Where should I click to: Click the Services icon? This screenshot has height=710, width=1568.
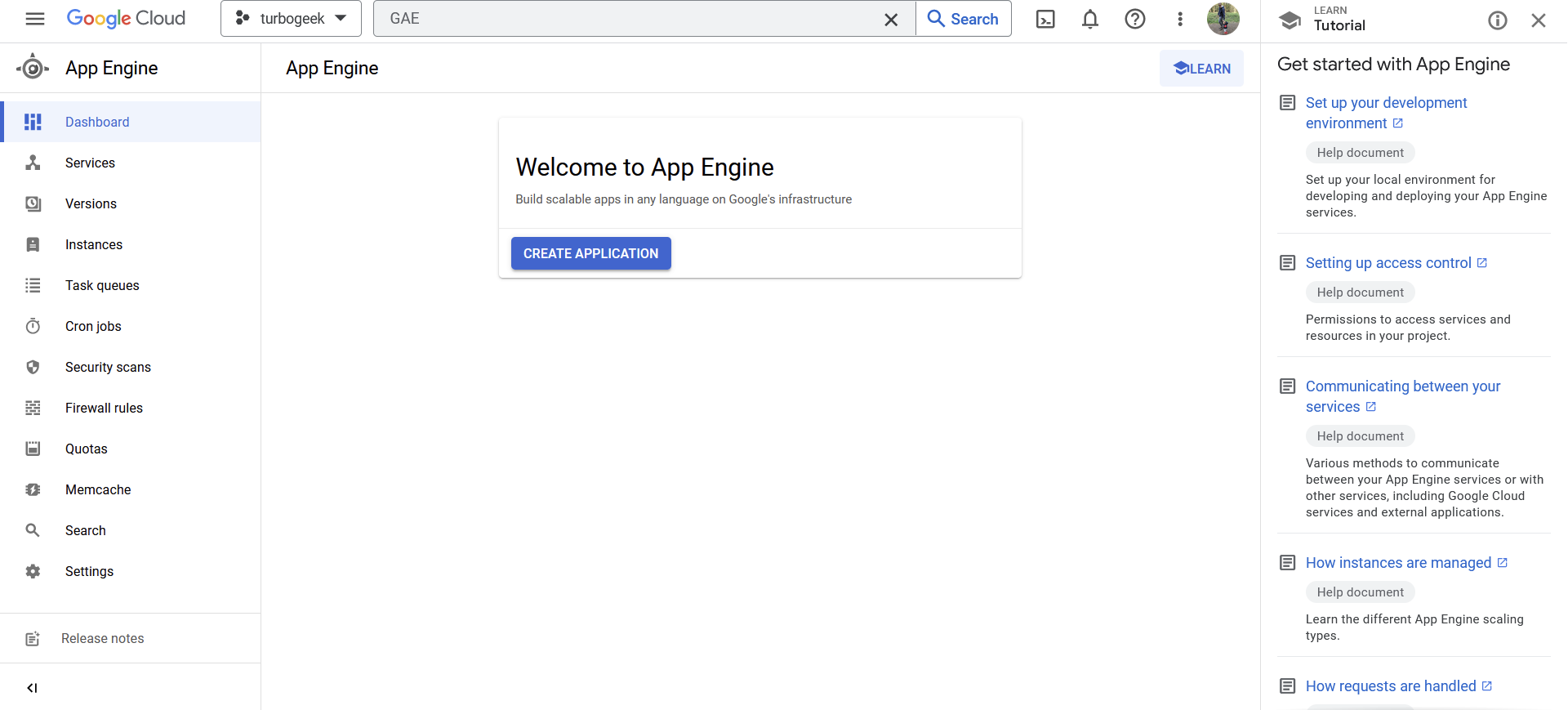click(33, 163)
